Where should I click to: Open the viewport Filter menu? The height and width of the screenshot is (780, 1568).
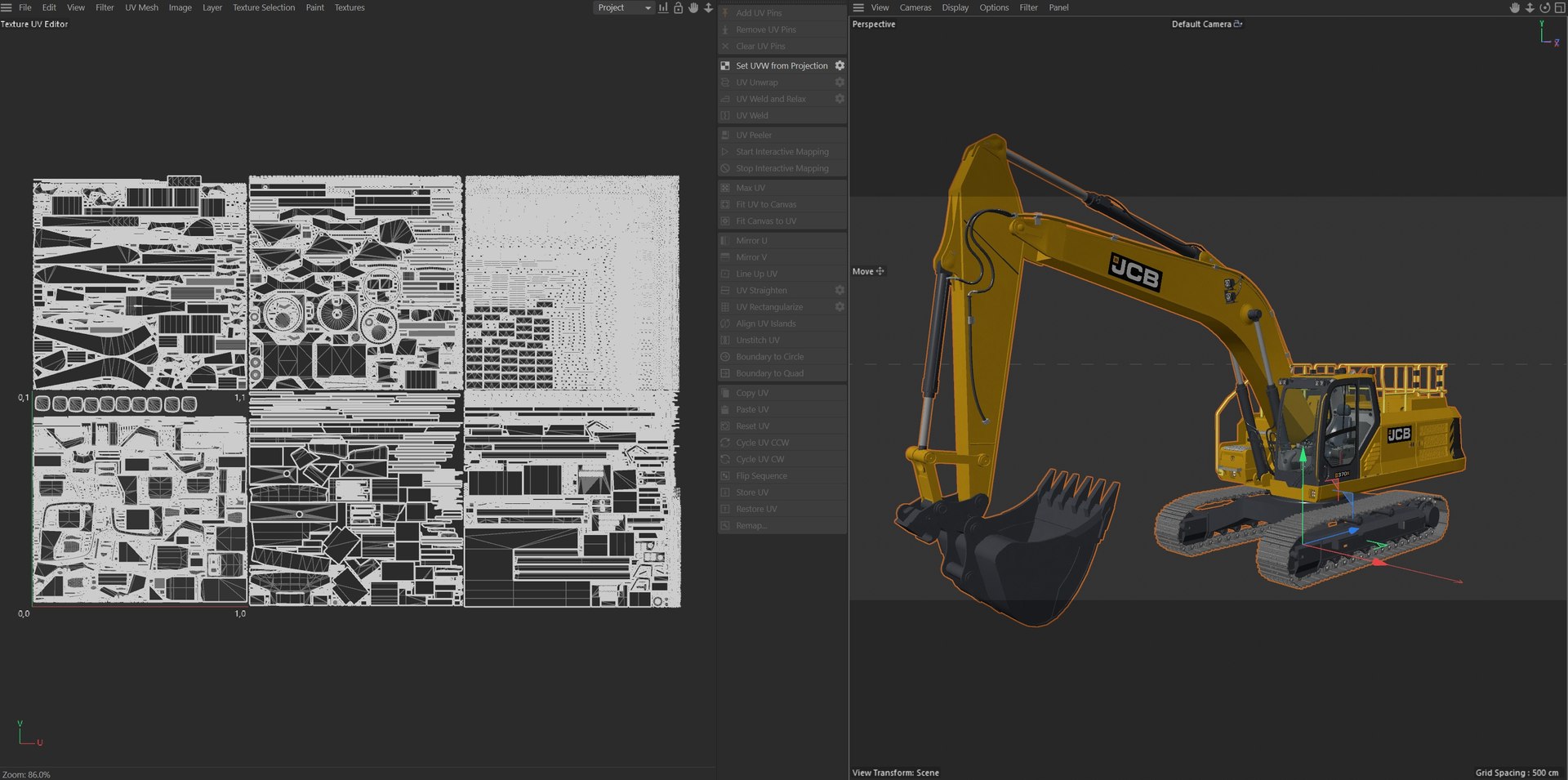pyautogui.click(x=1028, y=7)
